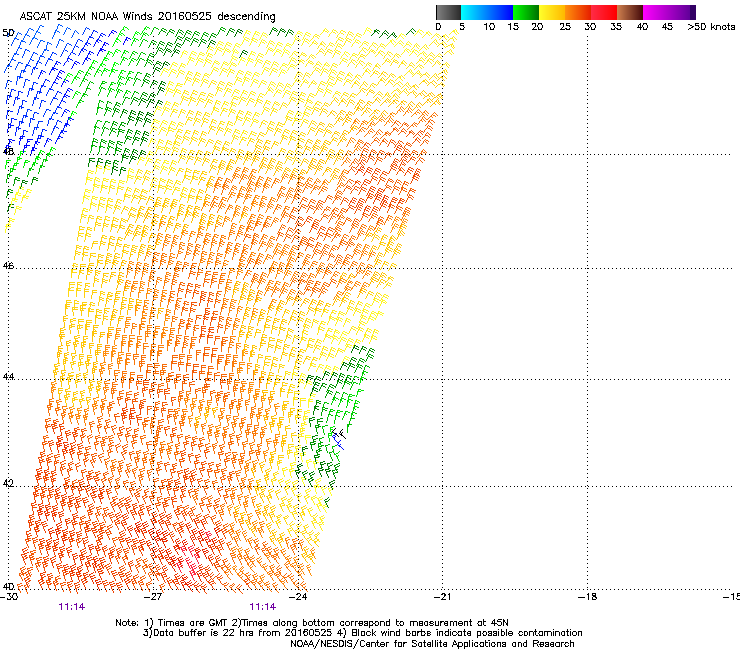Click the cyan-blue 5-15 knots legend band
The image size is (740, 650).
point(487,12)
